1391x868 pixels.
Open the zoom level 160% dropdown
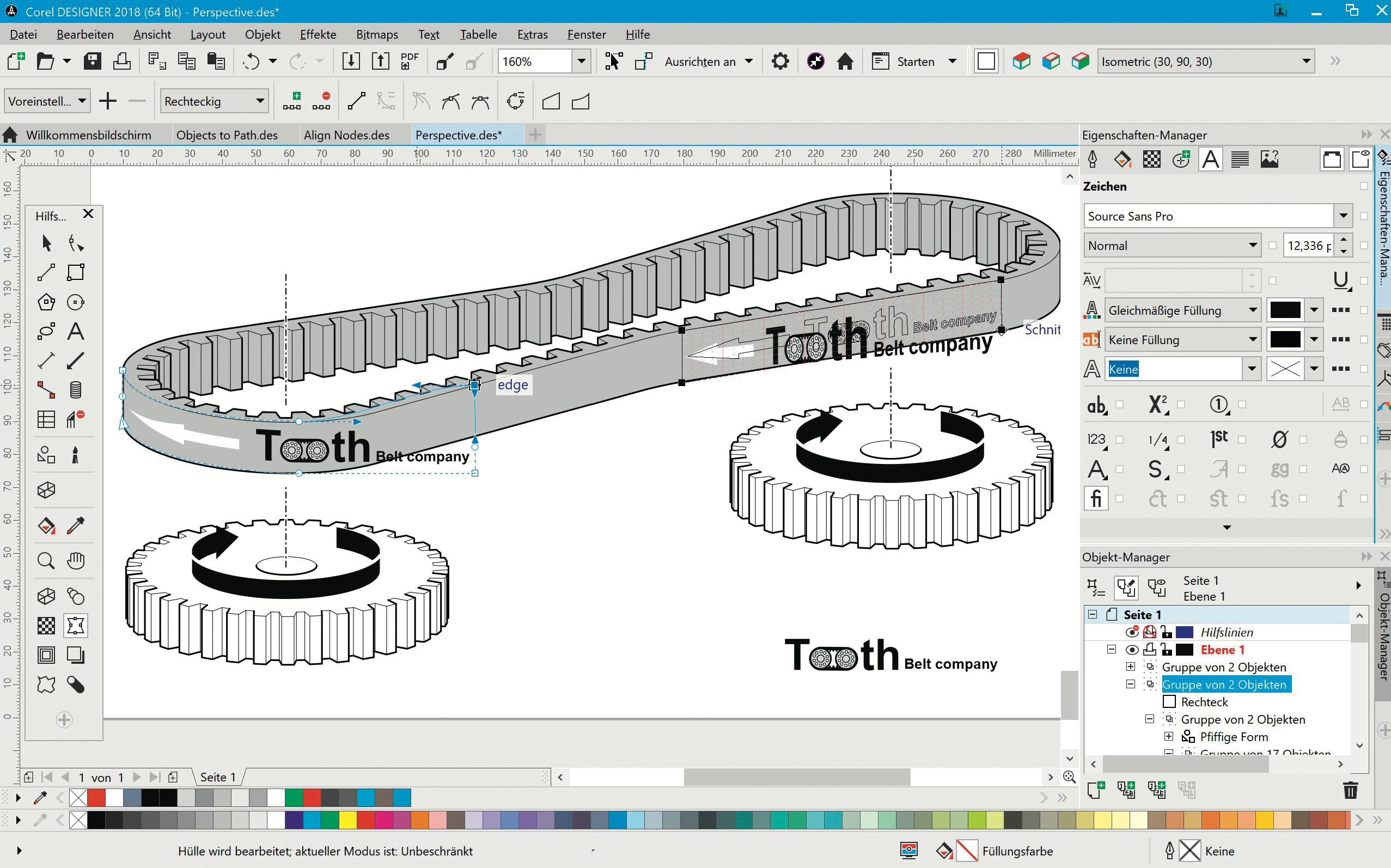tap(581, 62)
